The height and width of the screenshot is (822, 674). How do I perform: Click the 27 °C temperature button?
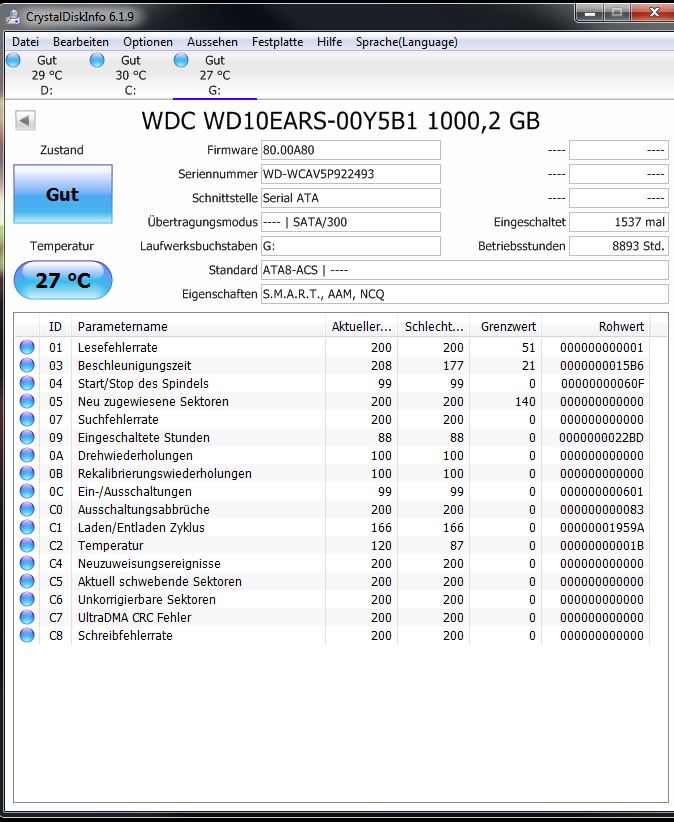pyautogui.click(x=63, y=280)
